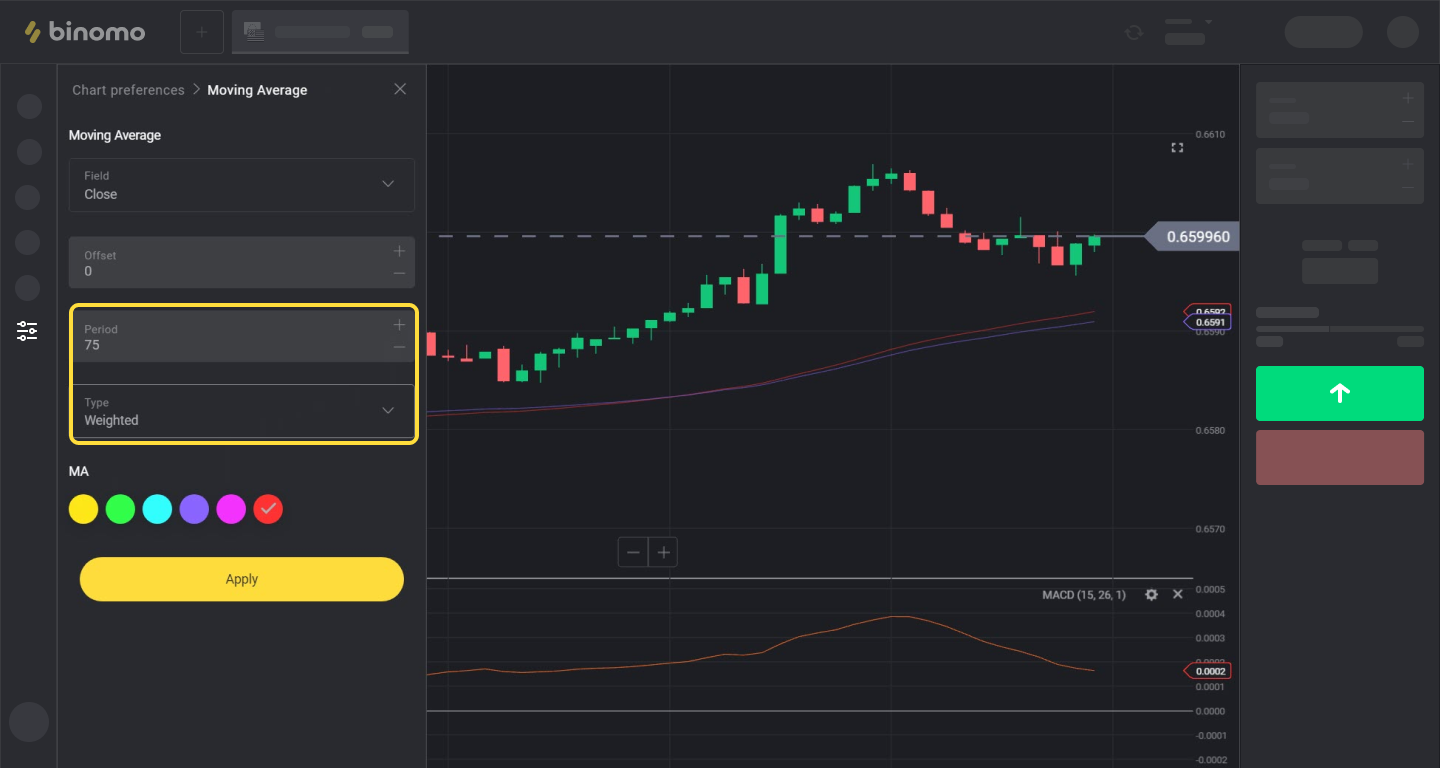Remove the MACD indicator with X
The height and width of the screenshot is (768, 1440).
(1177, 594)
